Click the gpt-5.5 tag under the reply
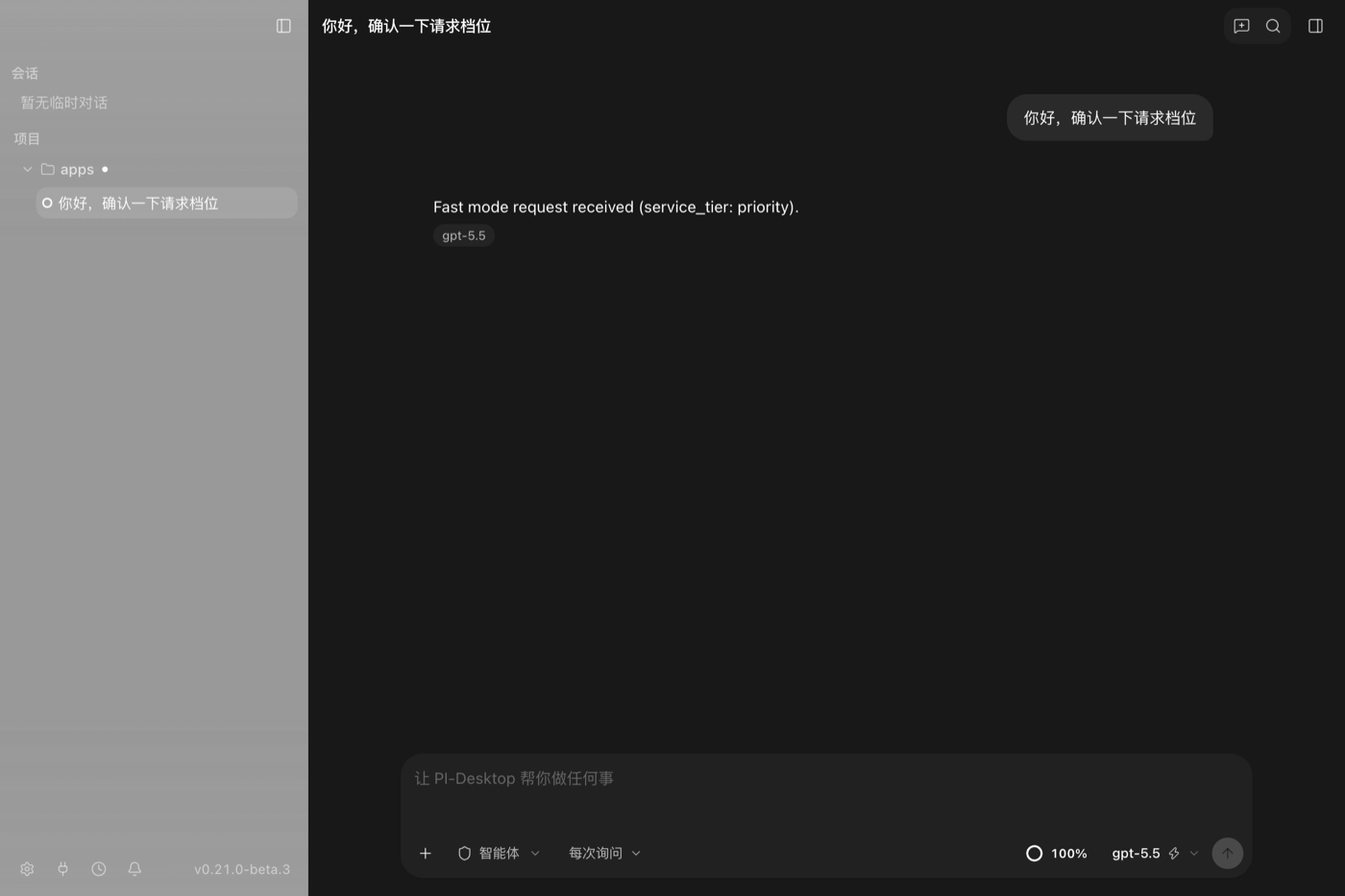Image resolution: width=1345 pixels, height=896 pixels. click(464, 235)
